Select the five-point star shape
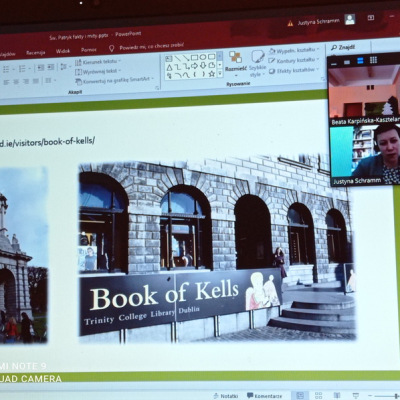The height and width of the screenshot is (400, 400). 211,74
